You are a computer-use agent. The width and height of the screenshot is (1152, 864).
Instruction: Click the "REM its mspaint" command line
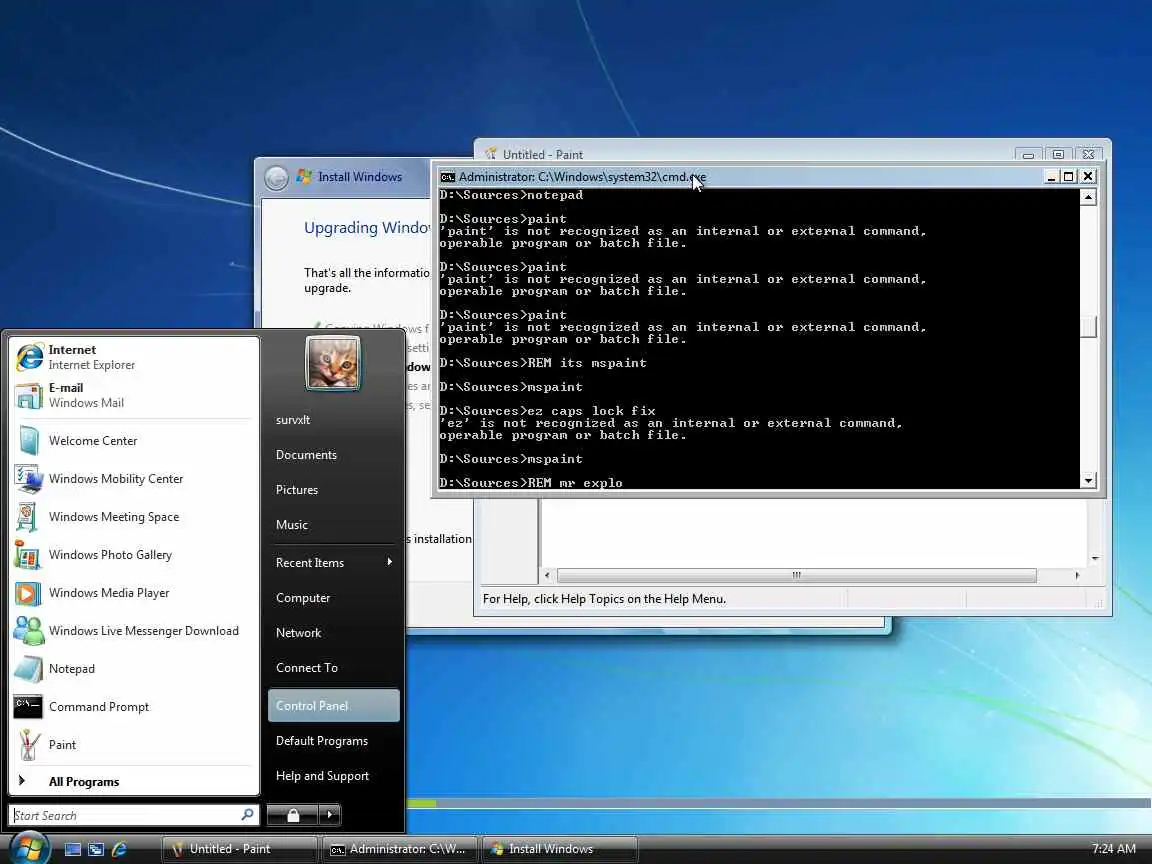[x=543, y=363]
